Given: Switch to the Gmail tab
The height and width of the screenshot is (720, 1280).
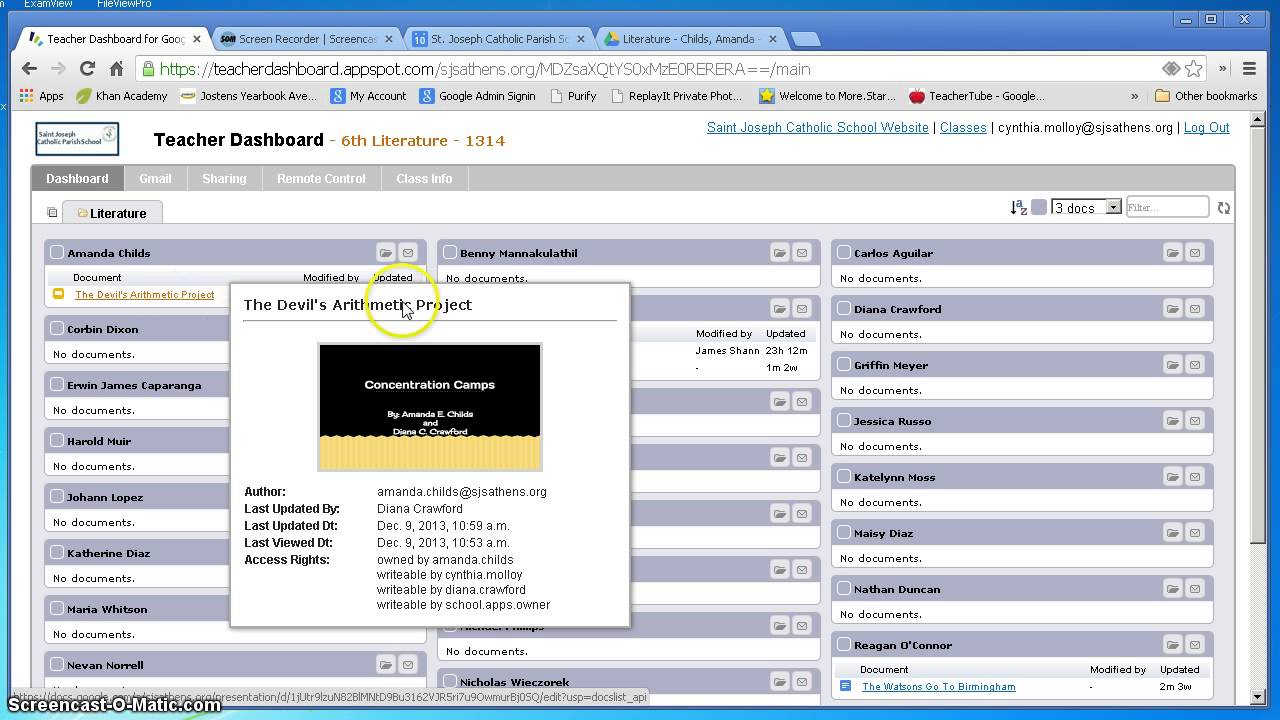Looking at the screenshot, I should point(155,178).
